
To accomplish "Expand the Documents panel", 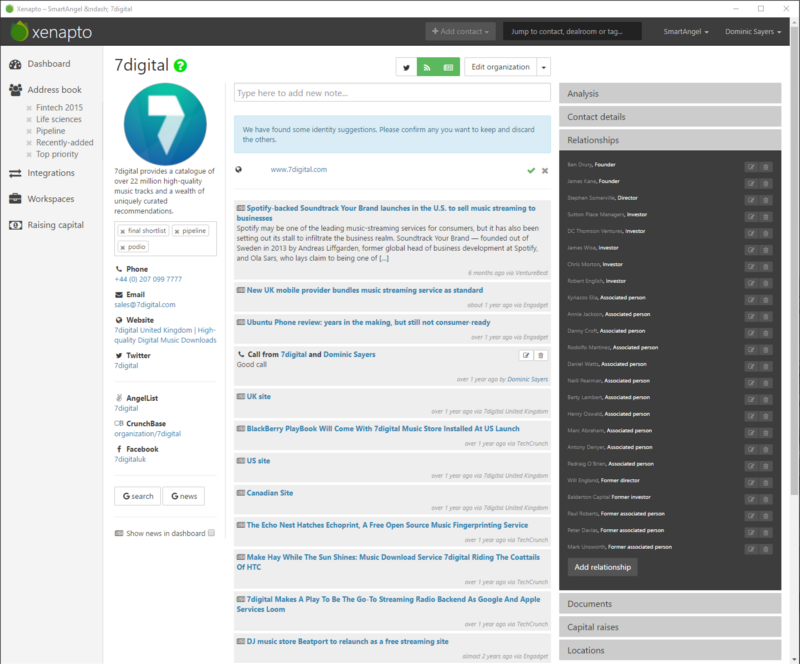I will coord(670,604).
